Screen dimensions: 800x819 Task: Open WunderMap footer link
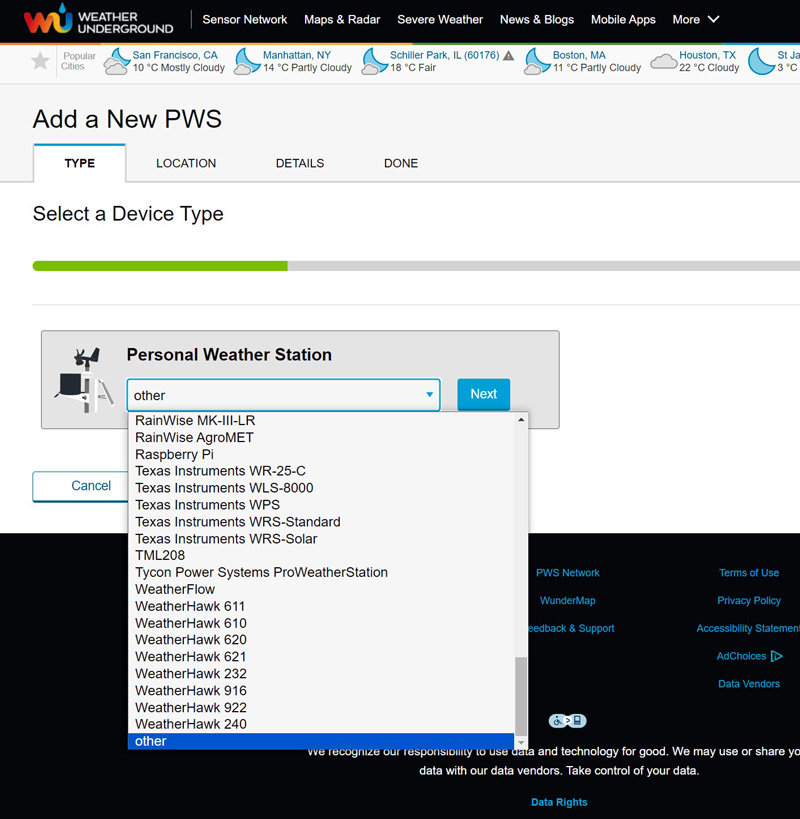568,600
